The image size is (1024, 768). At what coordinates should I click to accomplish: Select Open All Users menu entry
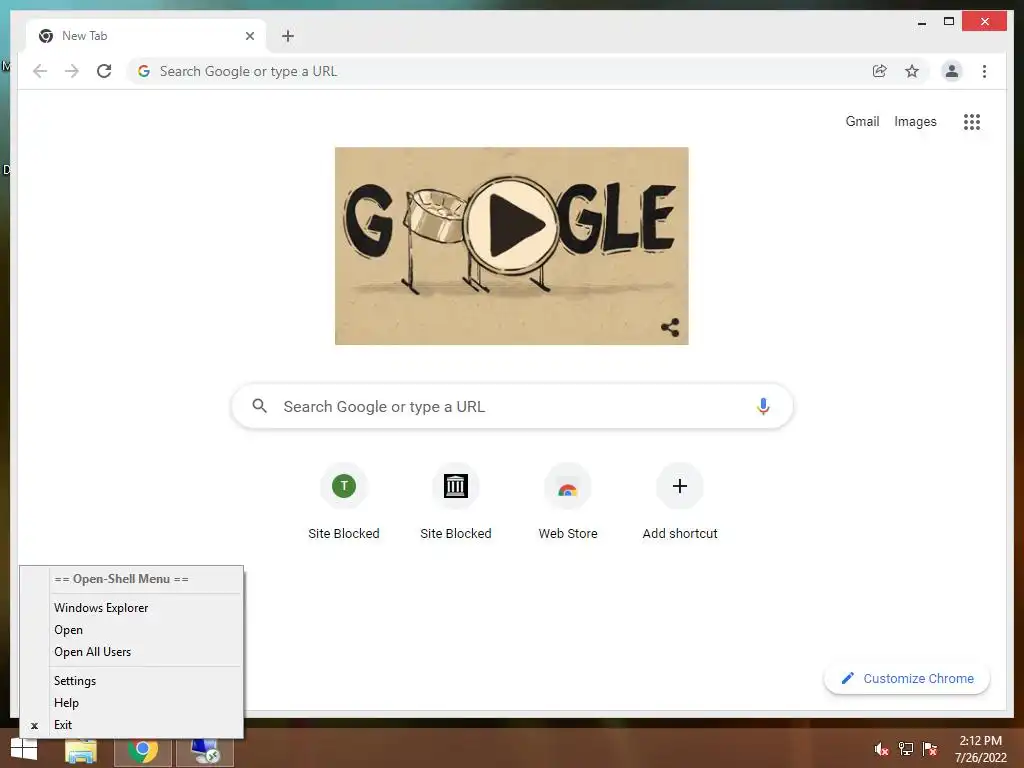(146, 652)
